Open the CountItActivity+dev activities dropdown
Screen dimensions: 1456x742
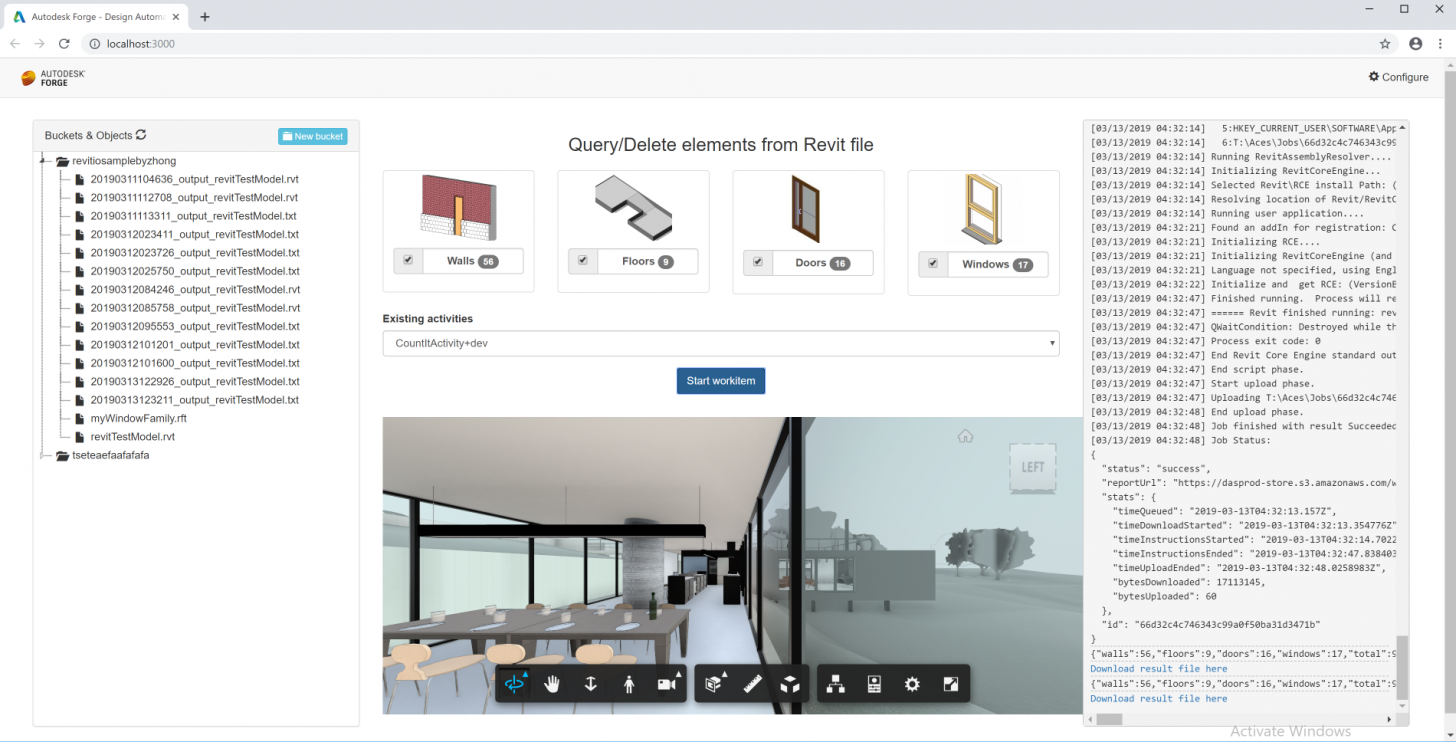(x=720, y=343)
